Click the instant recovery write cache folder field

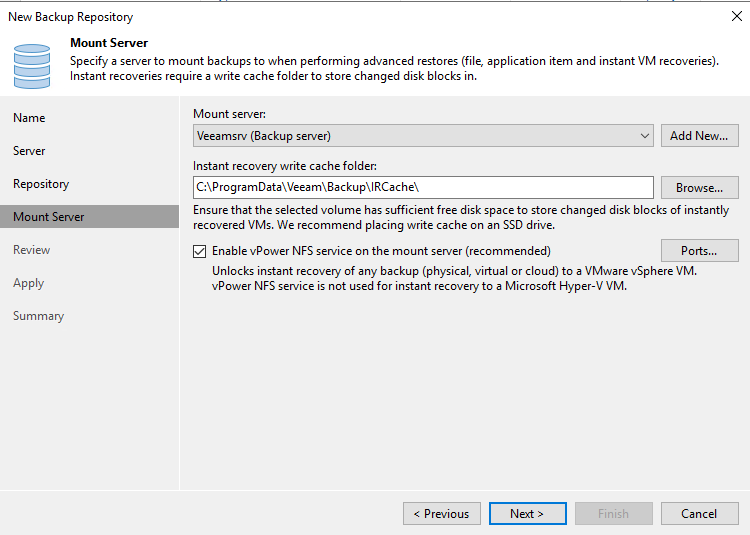[x=422, y=188]
